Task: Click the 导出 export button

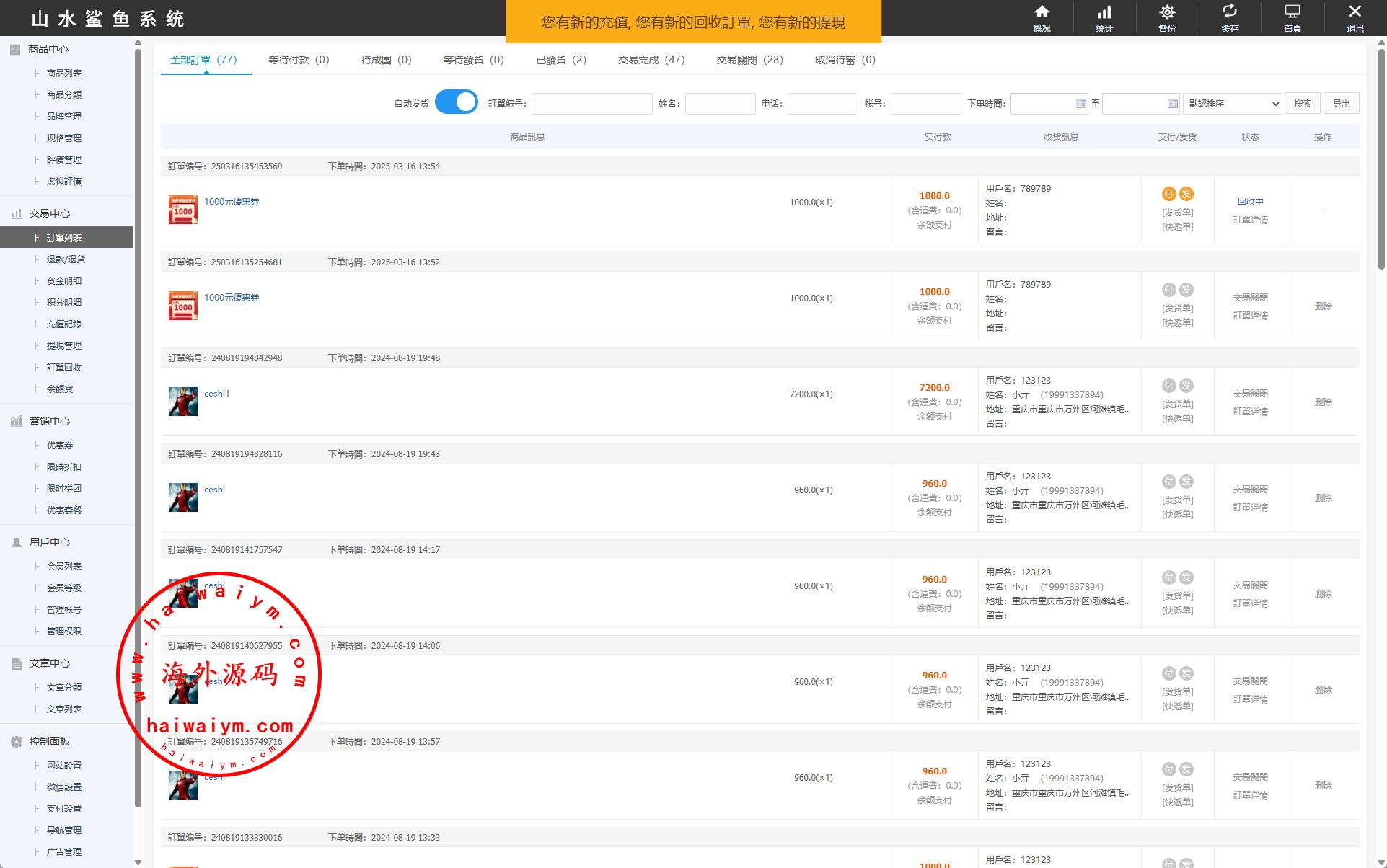Action: [x=1341, y=104]
